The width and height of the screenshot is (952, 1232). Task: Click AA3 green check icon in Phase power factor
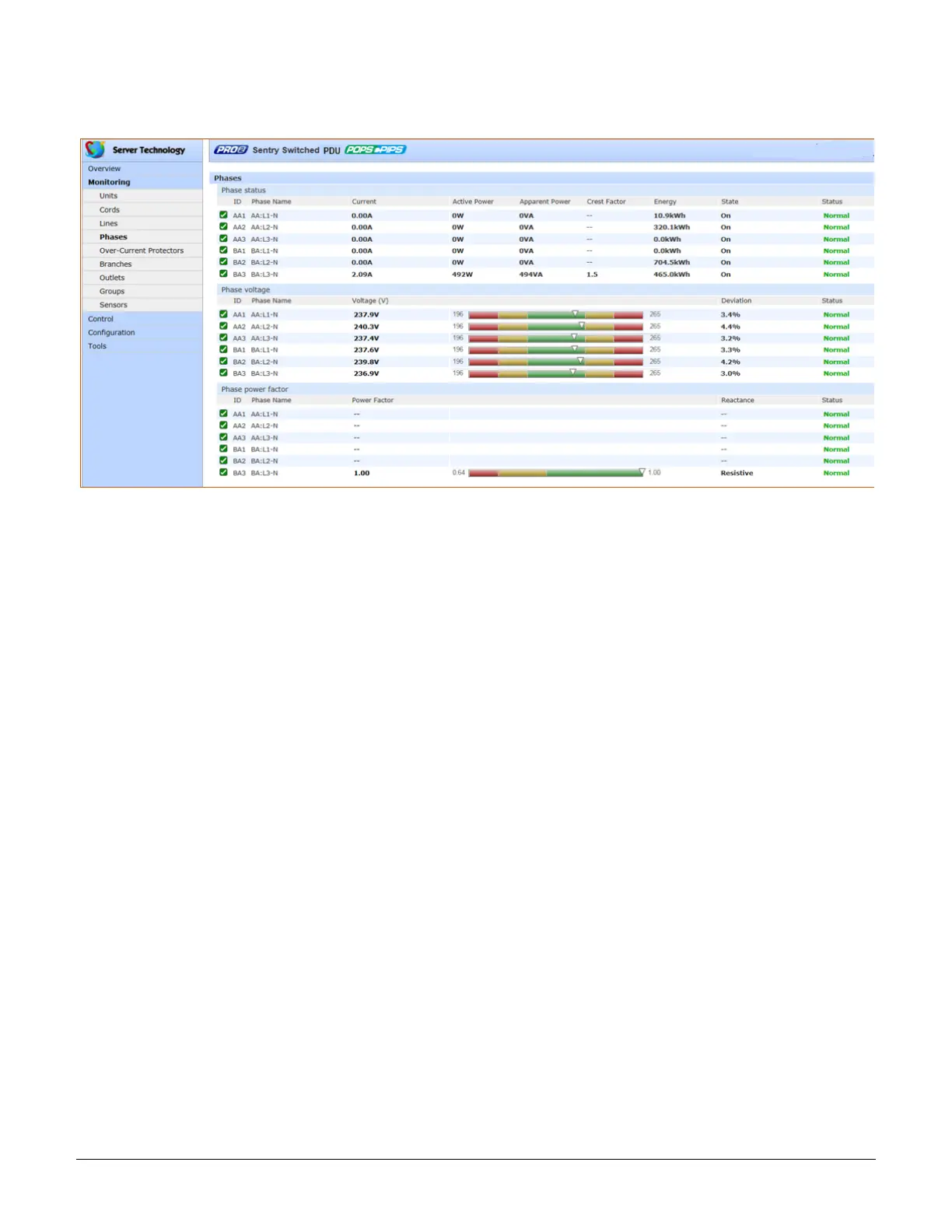pos(224,437)
